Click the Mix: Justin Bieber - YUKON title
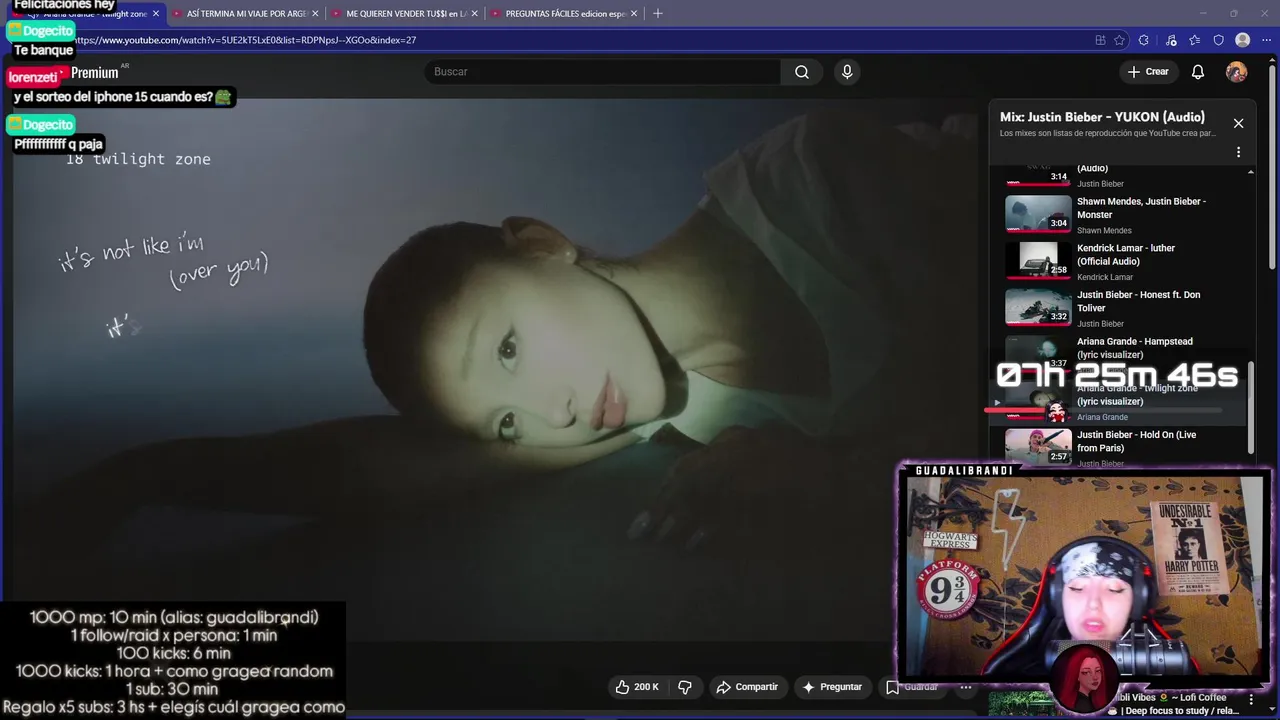1280x720 pixels. pyautogui.click(x=1102, y=117)
